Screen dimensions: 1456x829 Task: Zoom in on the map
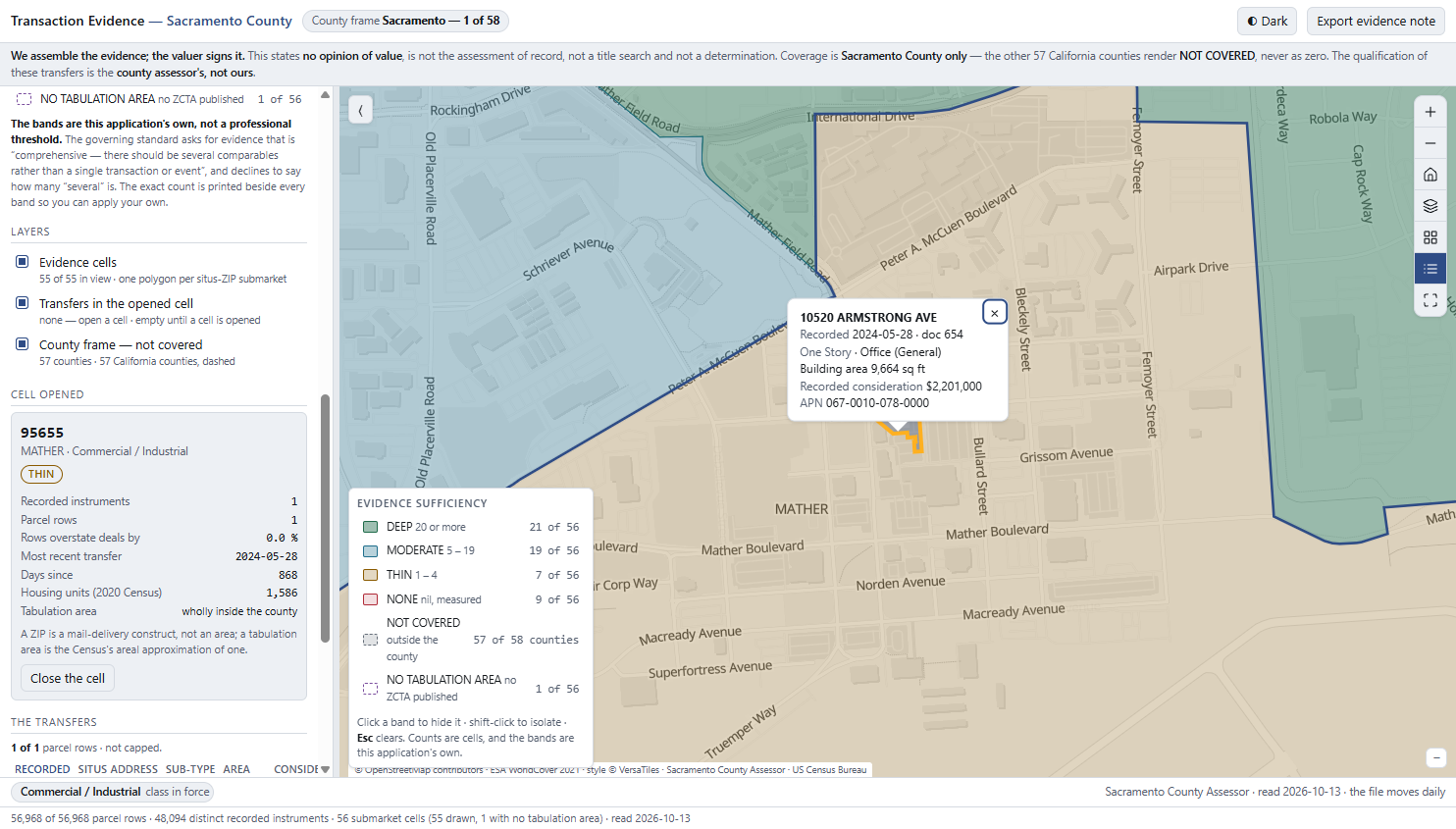tap(1430, 112)
